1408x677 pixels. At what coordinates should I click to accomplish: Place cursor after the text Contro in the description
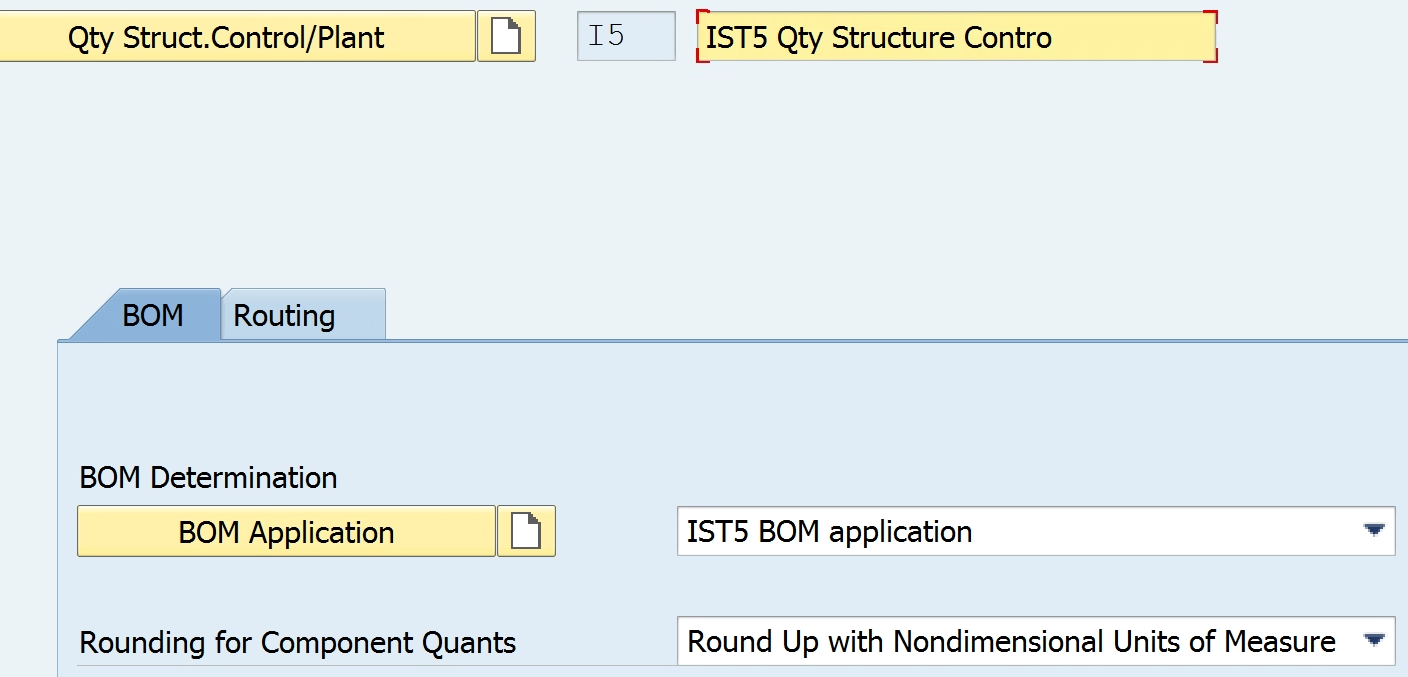[x=1055, y=38]
